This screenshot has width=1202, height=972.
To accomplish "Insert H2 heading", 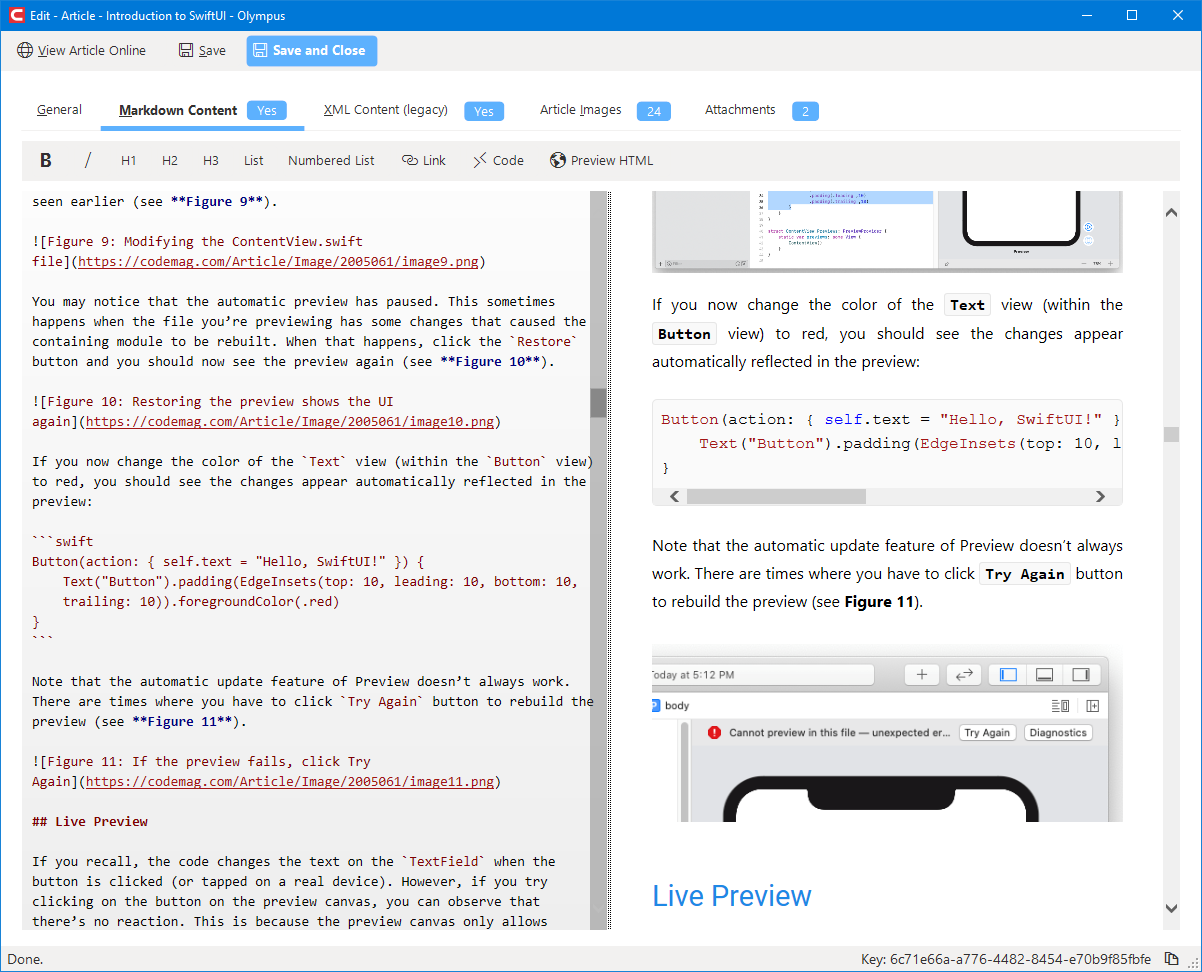I will point(170,160).
